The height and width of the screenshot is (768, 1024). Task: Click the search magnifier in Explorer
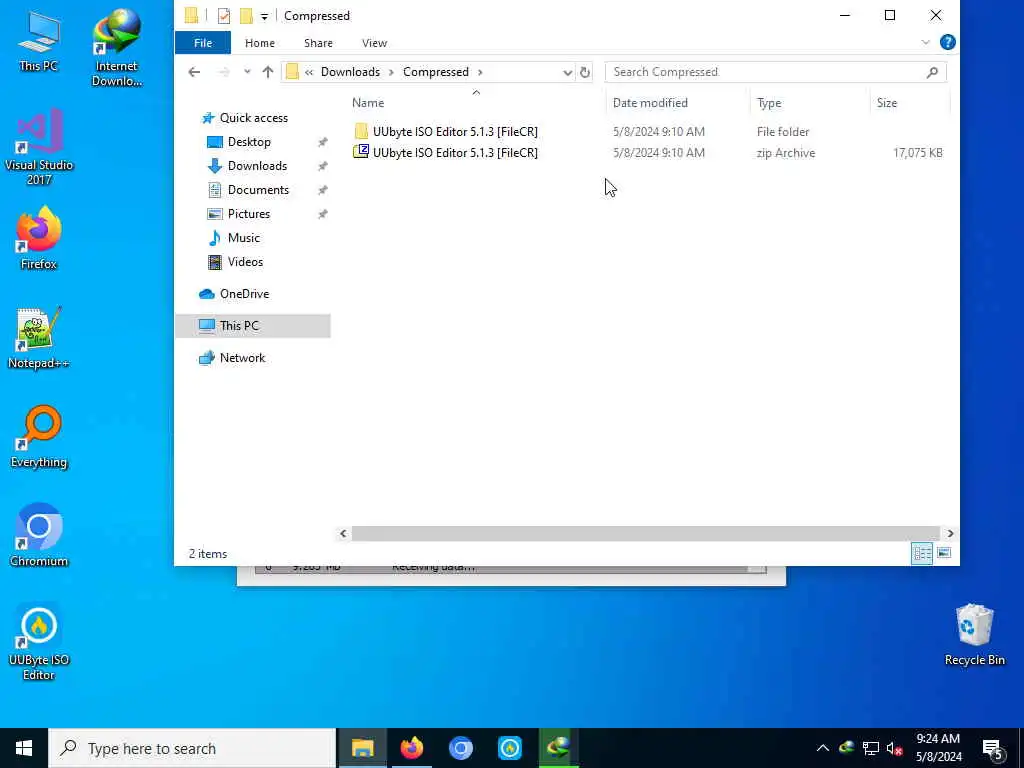click(x=932, y=72)
